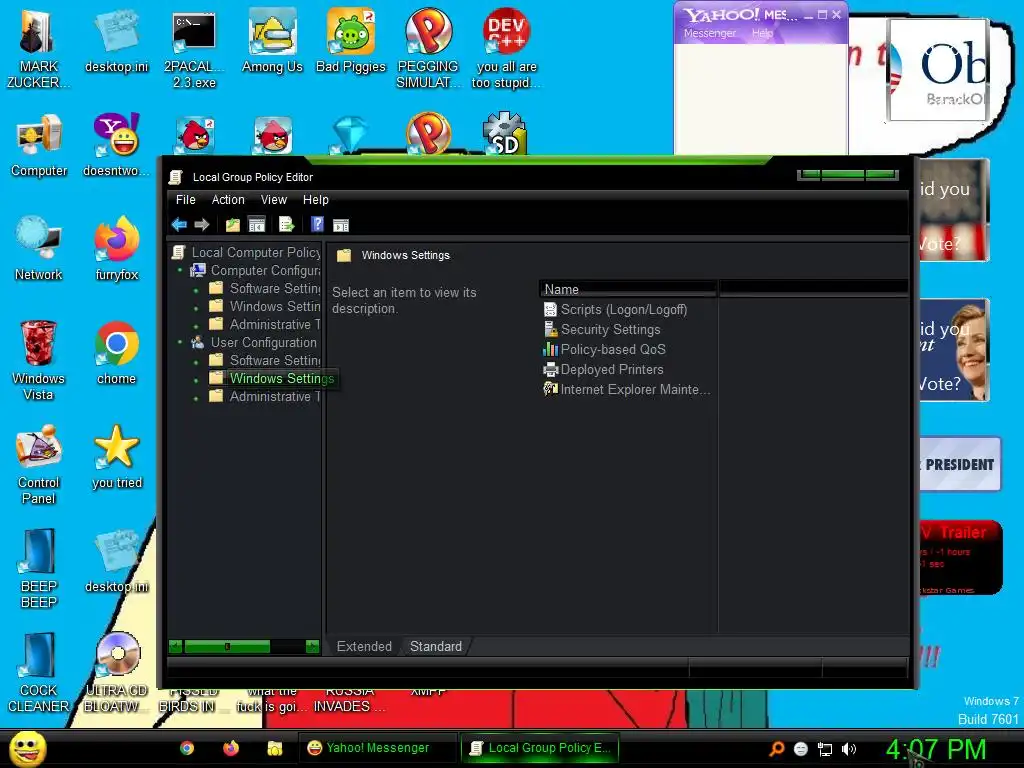Select the doesntwo Yahoo desktop icon

[x=116, y=146]
